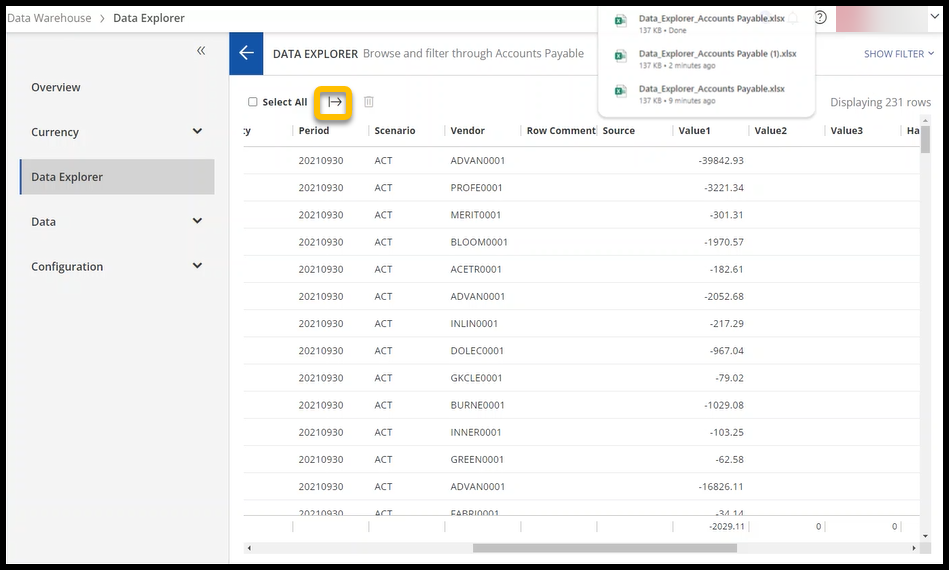Viewport: 949px width, 570px height.
Task: Click Excel icon of Accounts Payable (1) file
Action: [x=621, y=56]
